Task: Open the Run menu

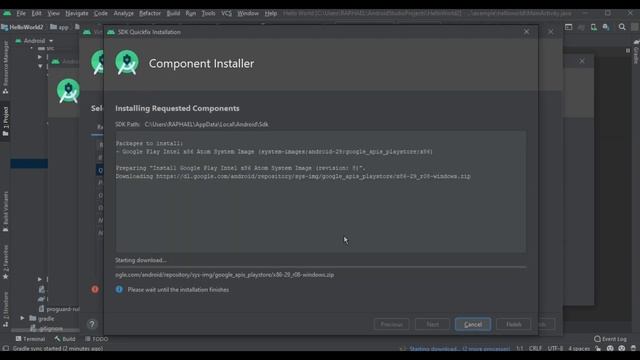Action: (191, 13)
